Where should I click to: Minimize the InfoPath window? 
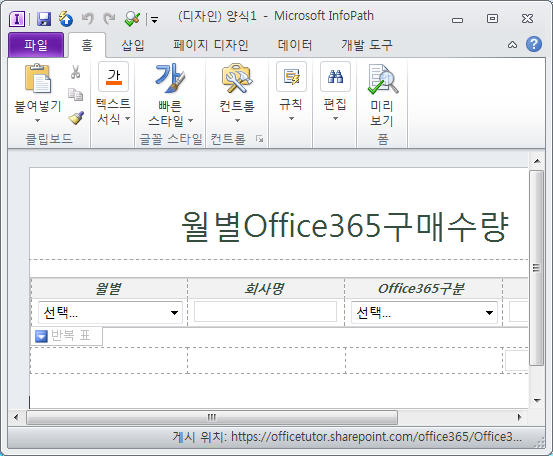tap(457, 20)
